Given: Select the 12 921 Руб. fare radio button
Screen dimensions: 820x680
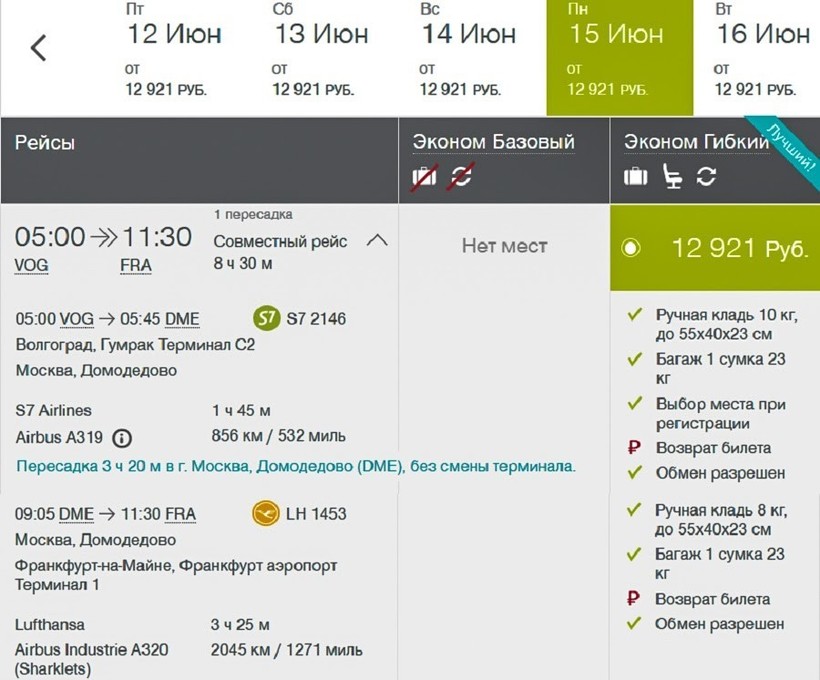Looking at the screenshot, I should pos(631,248).
